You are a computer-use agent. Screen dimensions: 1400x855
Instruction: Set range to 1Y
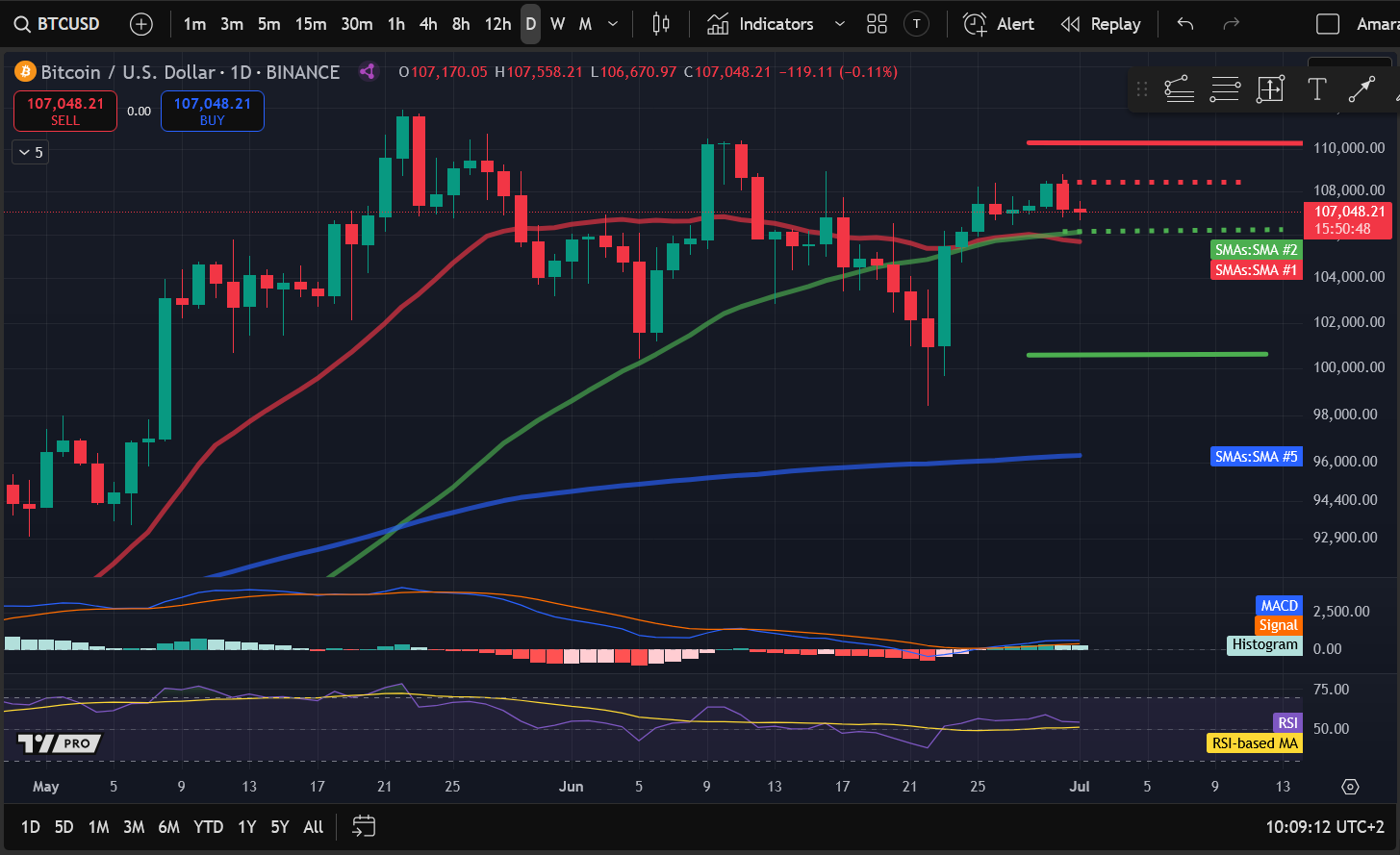pyautogui.click(x=247, y=826)
